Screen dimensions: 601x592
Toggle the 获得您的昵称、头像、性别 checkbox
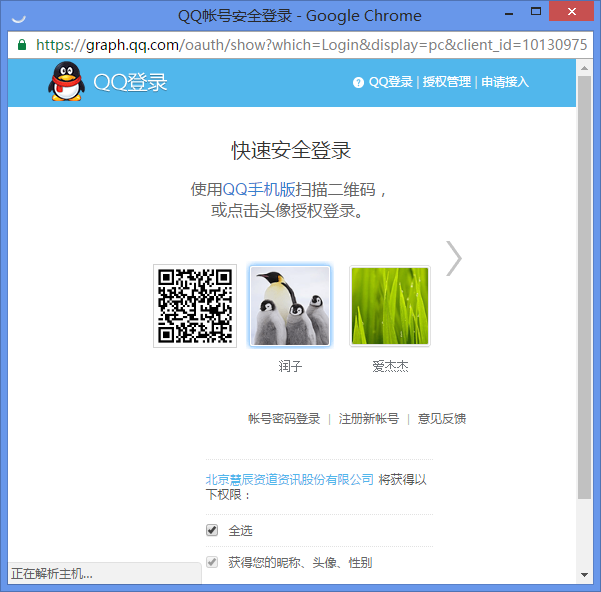point(212,562)
